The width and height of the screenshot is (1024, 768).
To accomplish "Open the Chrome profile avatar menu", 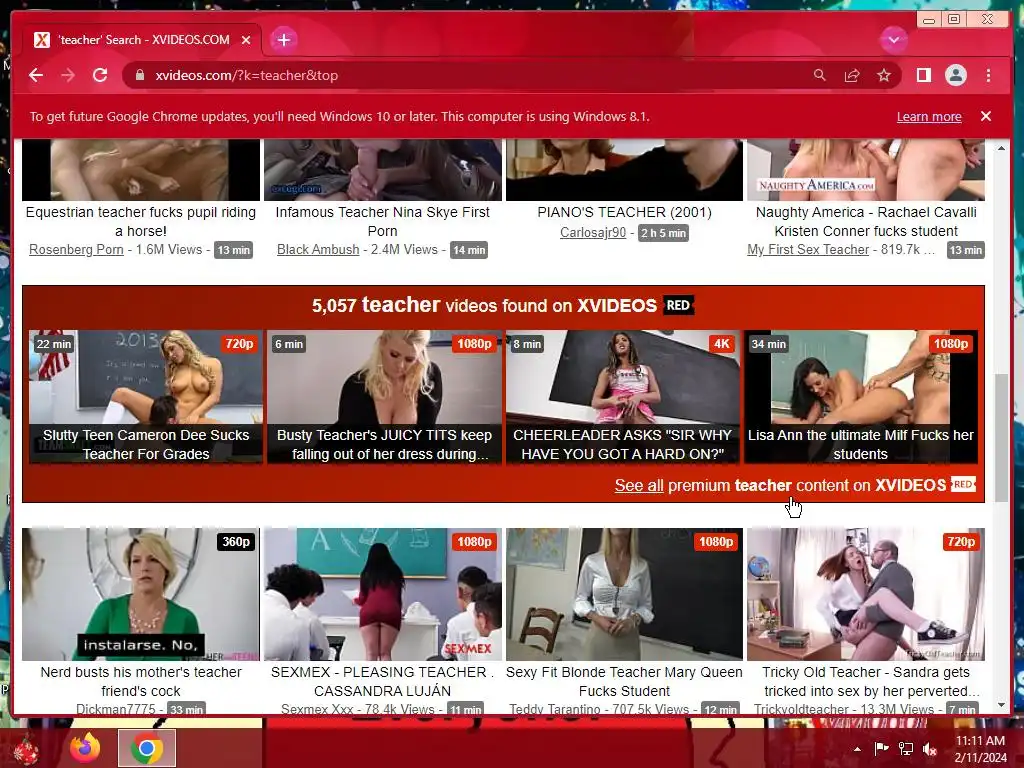I will (x=956, y=75).
